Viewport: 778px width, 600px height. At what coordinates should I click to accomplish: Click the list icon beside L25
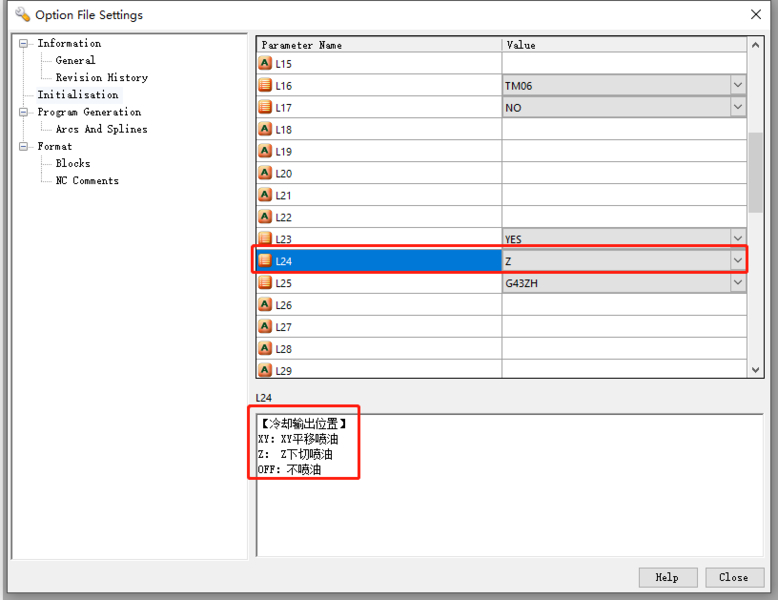pos(265,283)
